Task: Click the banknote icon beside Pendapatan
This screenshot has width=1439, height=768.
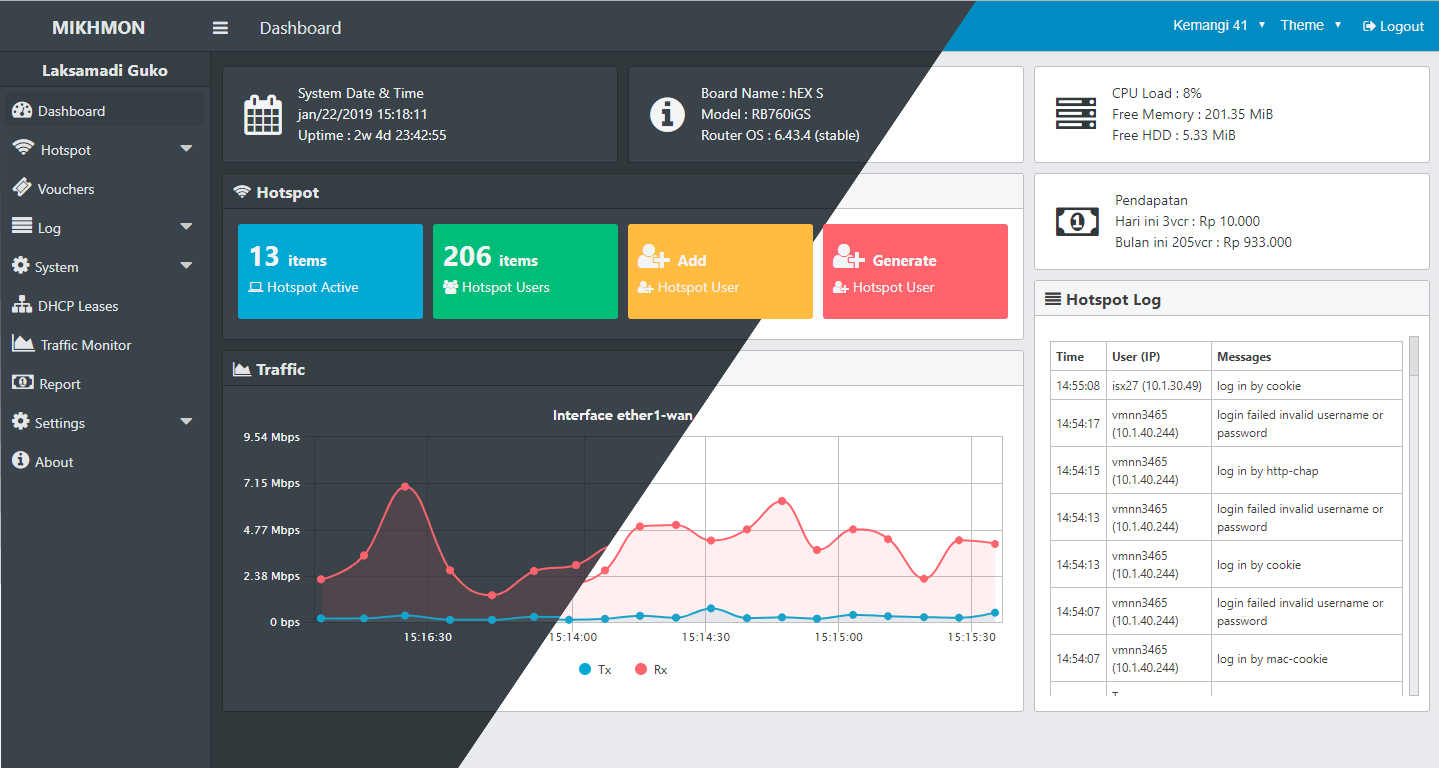Action: point(1077,221)
